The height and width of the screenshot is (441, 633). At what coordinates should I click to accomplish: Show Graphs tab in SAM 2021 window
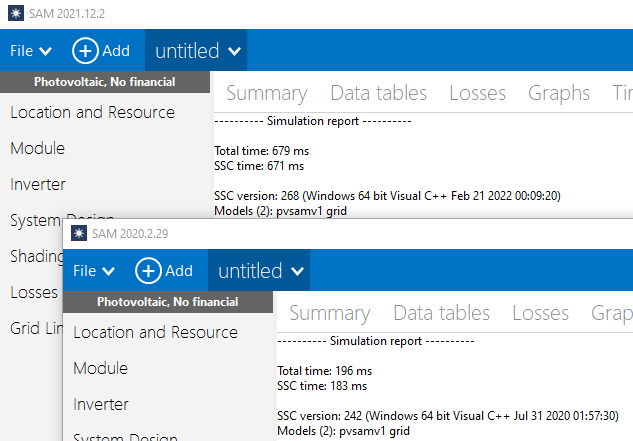pyautogui.click(x=559, y=93)
